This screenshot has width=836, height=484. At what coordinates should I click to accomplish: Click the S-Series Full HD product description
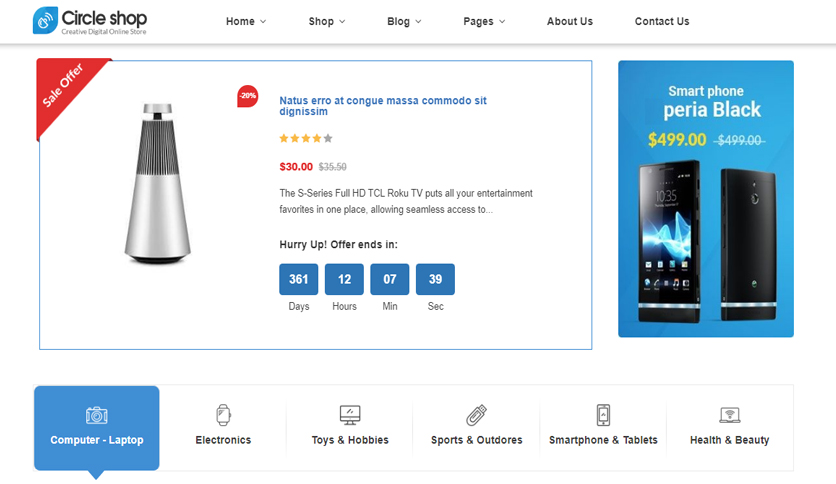406,201
